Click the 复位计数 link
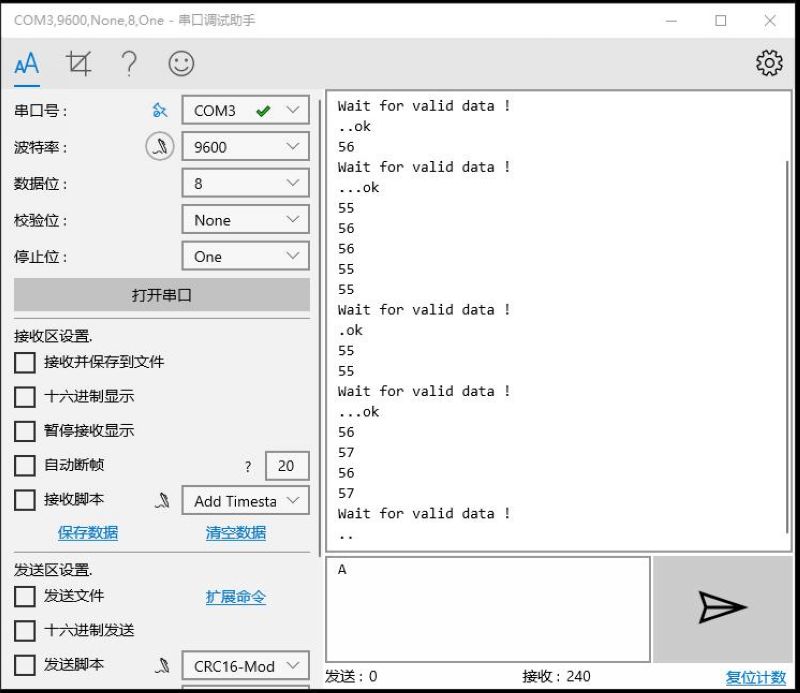Viewport: 800px width, 693px height. point(755,676)
